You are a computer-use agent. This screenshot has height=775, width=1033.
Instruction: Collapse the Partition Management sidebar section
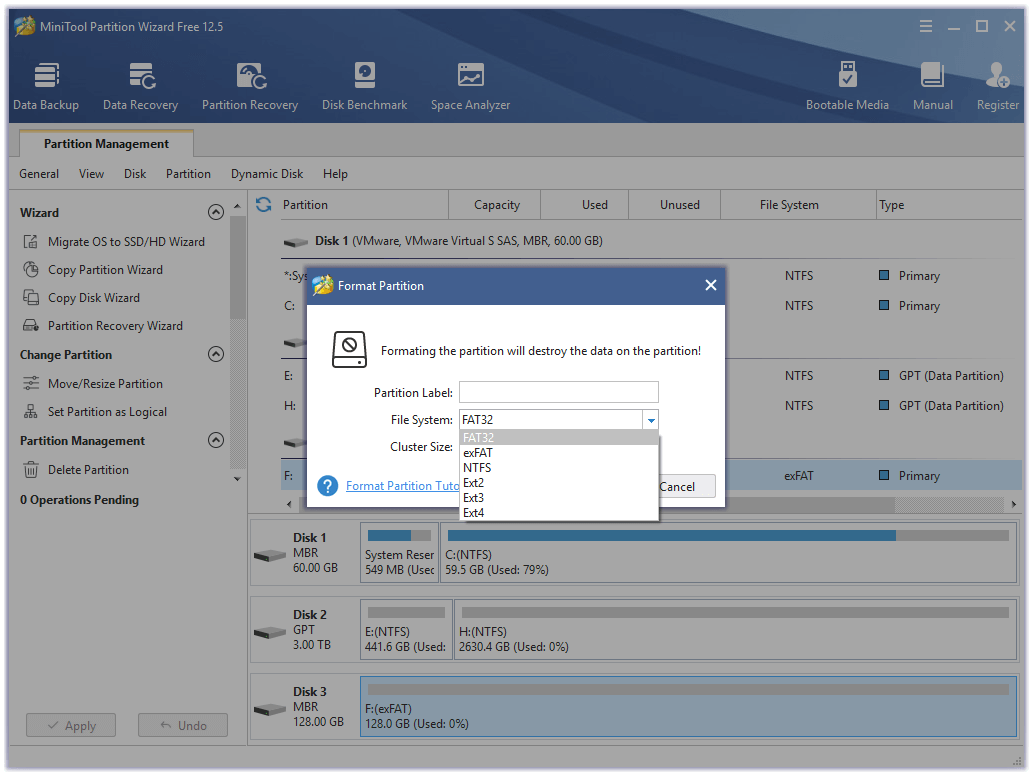215,440
